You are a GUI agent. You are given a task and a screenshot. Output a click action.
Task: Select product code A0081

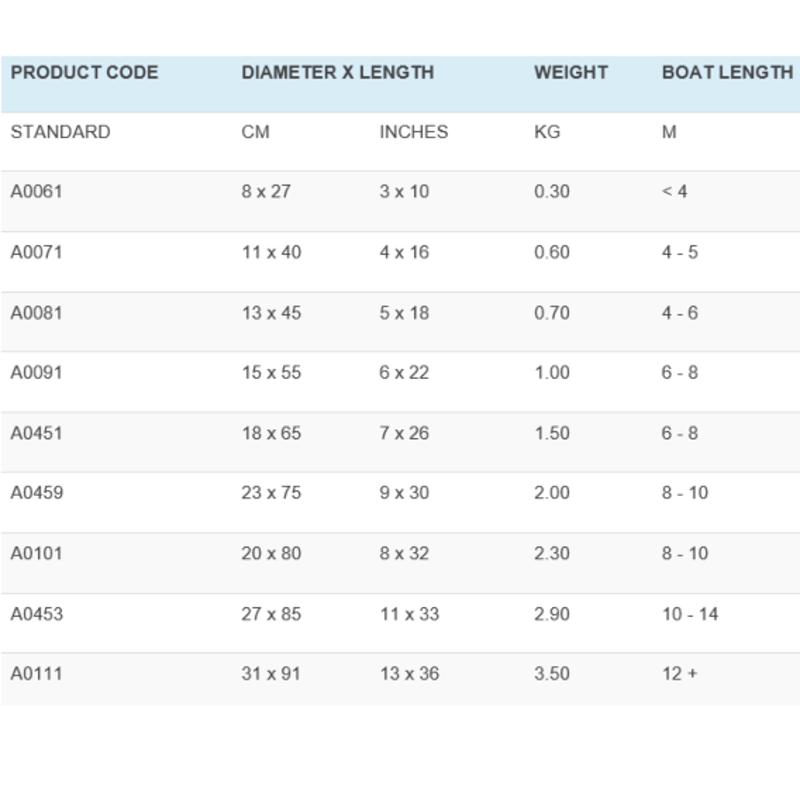click(36, 313)
